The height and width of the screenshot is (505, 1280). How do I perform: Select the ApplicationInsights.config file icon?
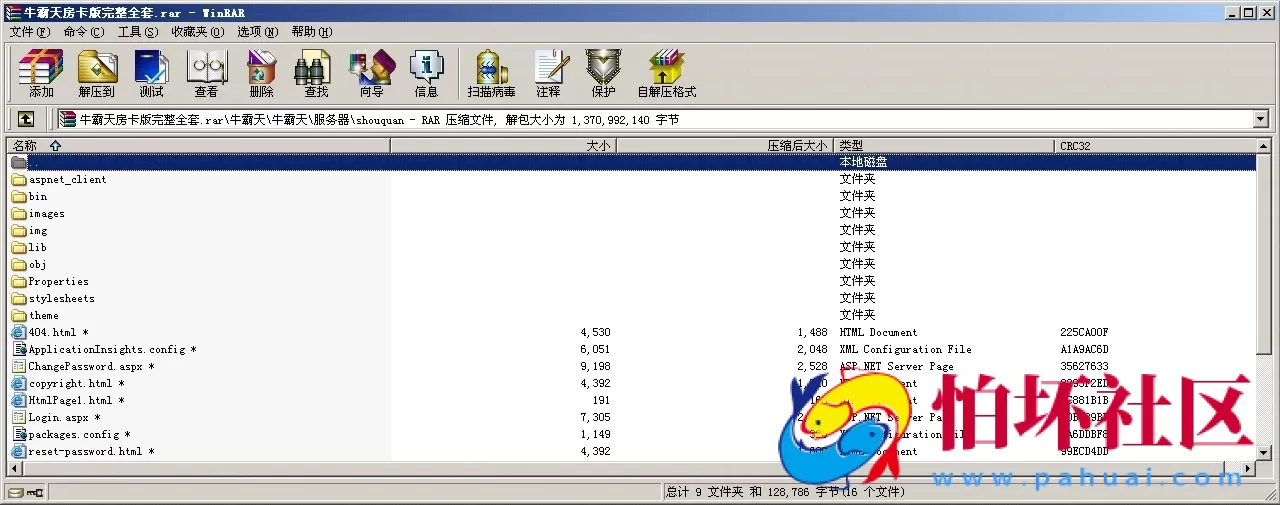pos(19,349)
